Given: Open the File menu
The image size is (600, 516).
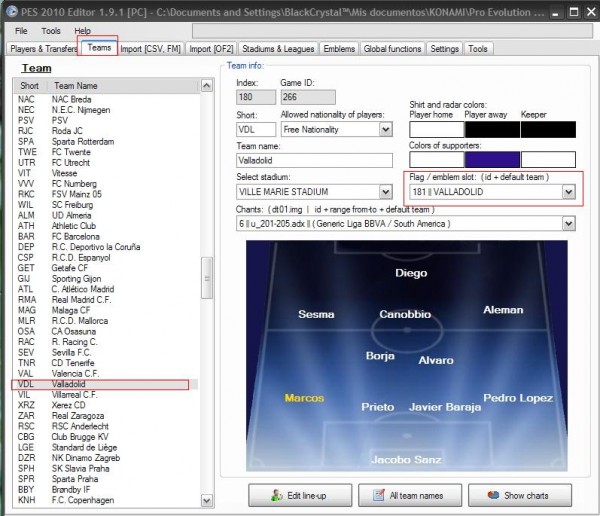Looking at the screenshot, I should (x=21, y=31).
